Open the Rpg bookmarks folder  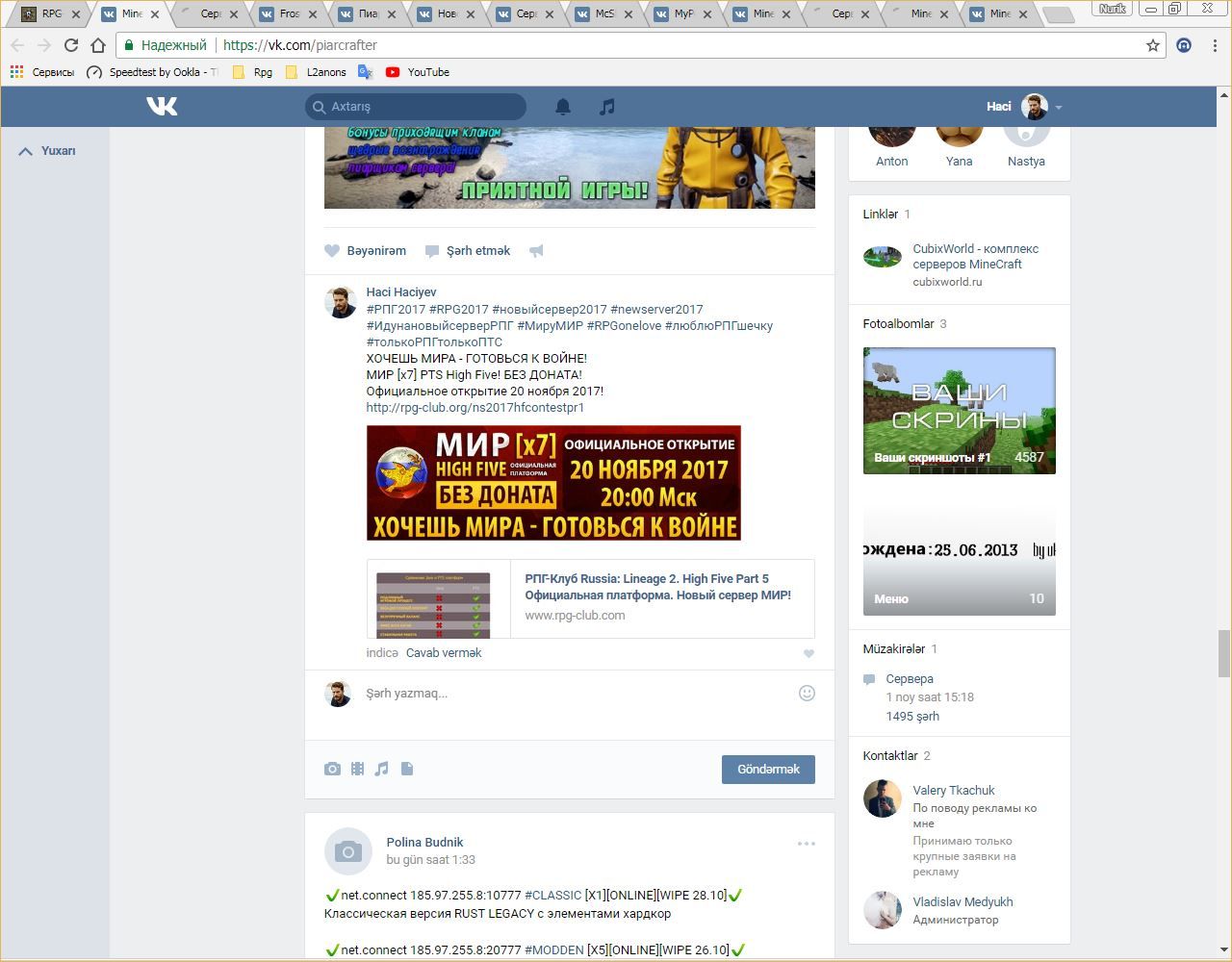pos(252,72)
